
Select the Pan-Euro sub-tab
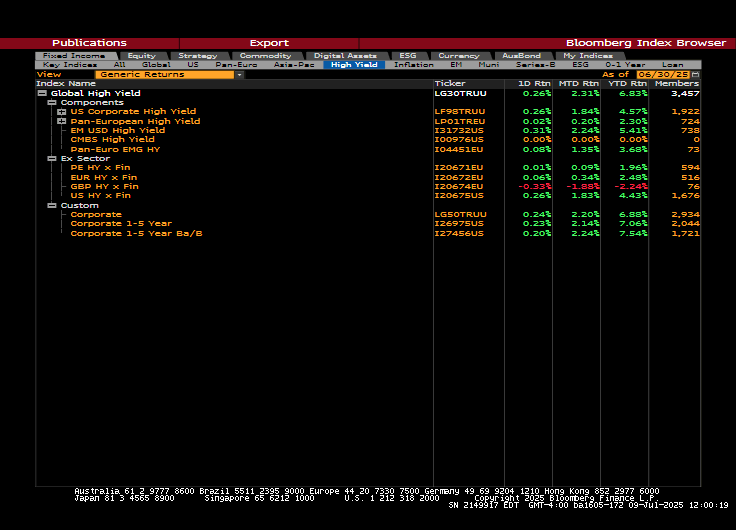click(236, 65)
